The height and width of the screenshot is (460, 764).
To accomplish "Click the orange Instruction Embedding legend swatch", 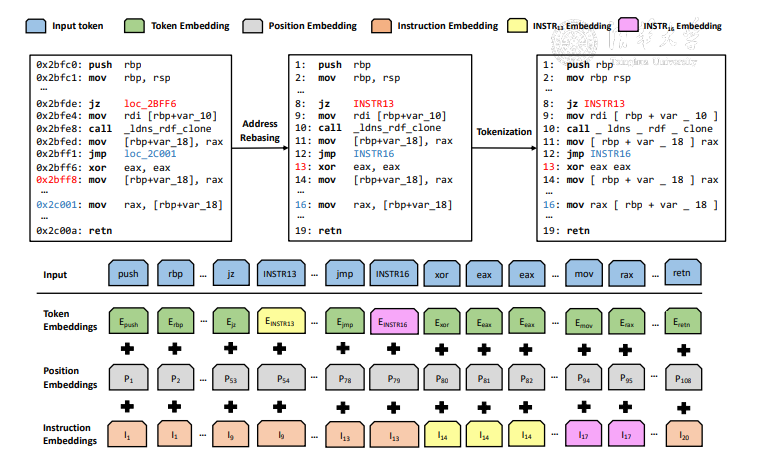I will click(x=381, y=26).
